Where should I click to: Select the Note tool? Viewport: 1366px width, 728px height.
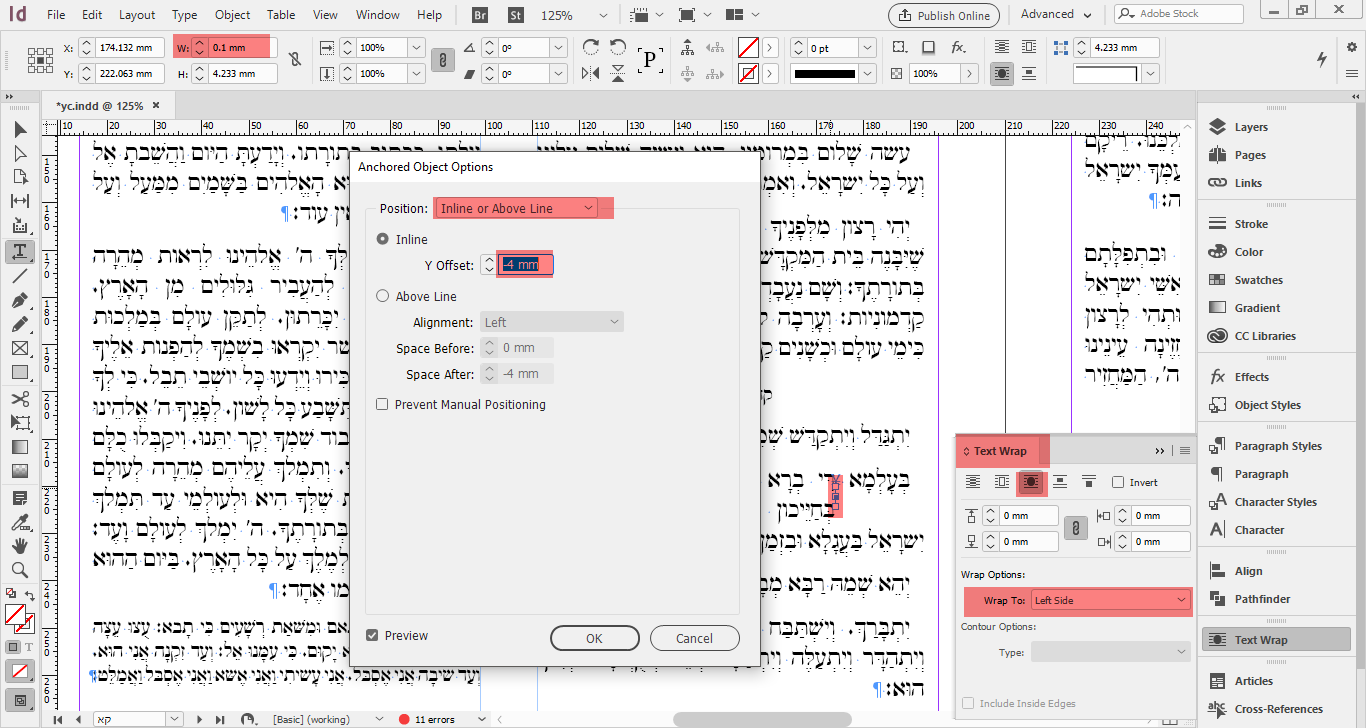(19, 497)
